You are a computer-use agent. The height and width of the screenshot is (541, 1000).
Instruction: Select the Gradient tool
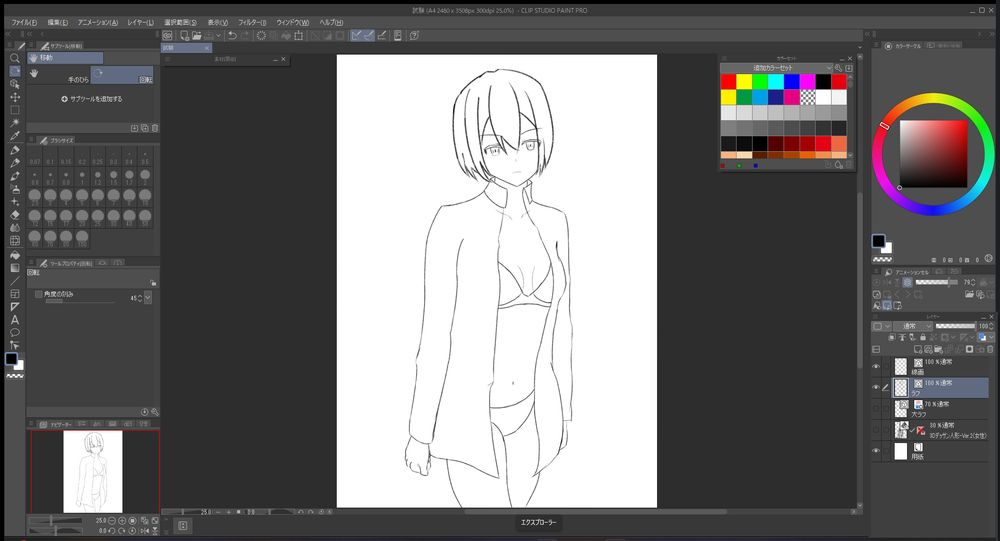tap(15, 268)
